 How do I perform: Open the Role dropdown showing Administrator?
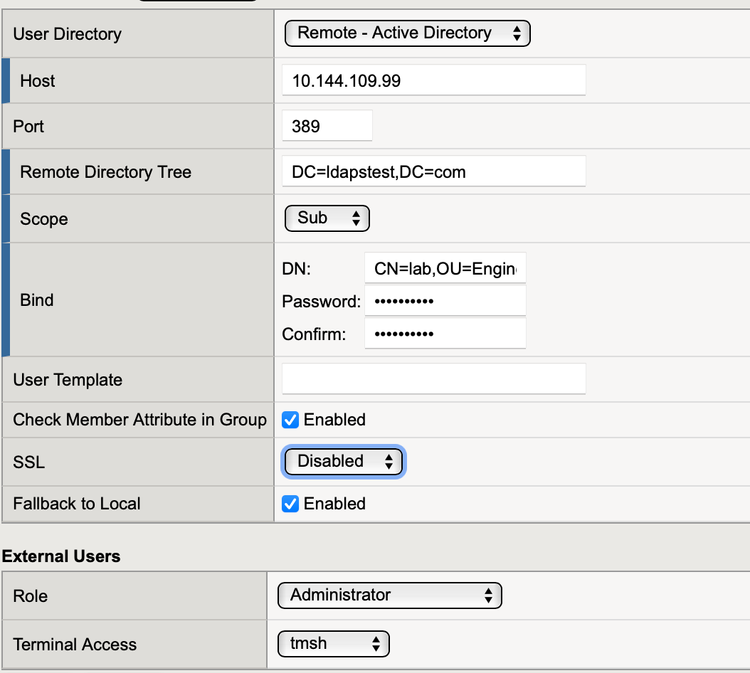point(389,596)
